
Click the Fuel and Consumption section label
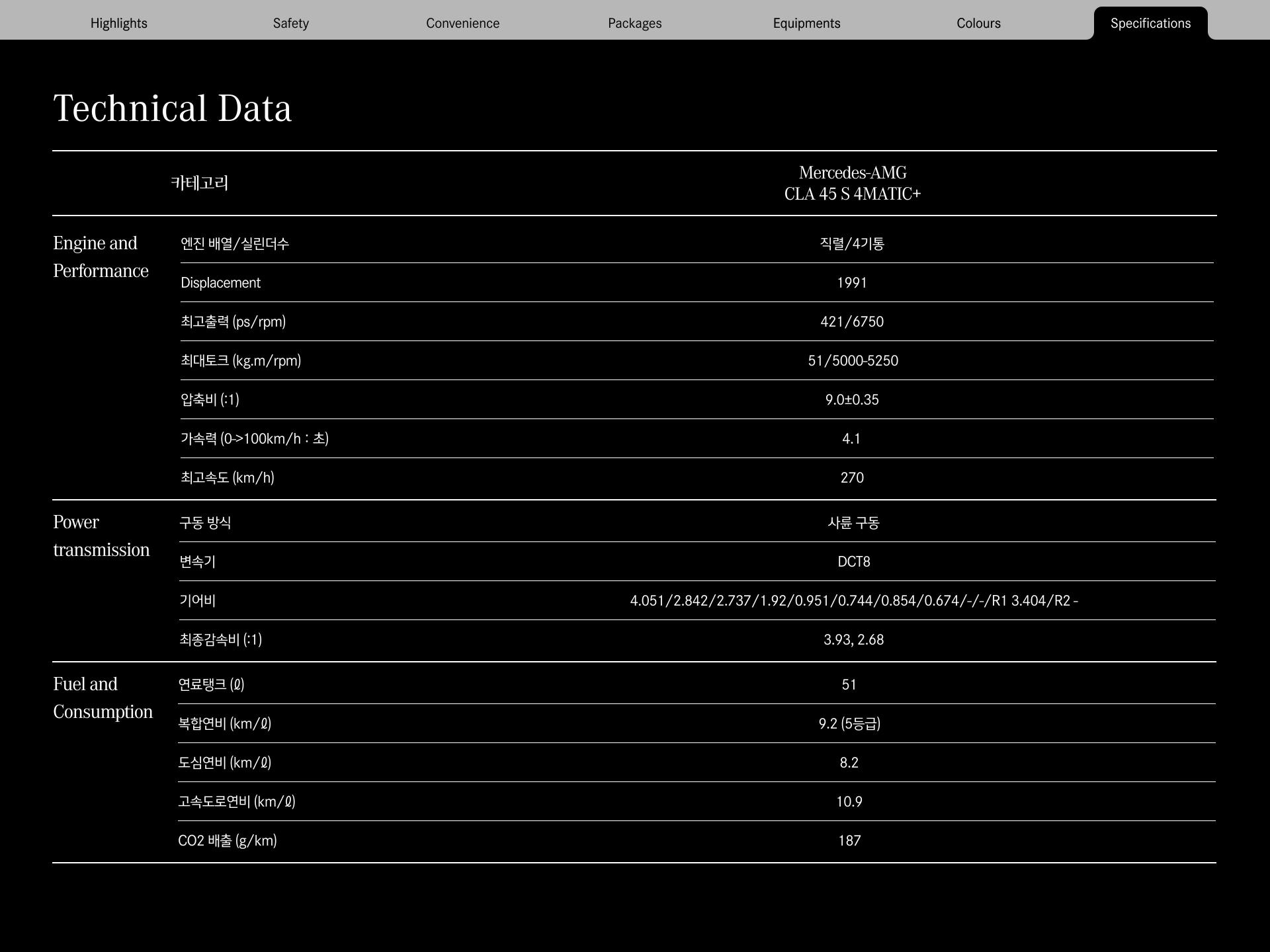(103, 697)
